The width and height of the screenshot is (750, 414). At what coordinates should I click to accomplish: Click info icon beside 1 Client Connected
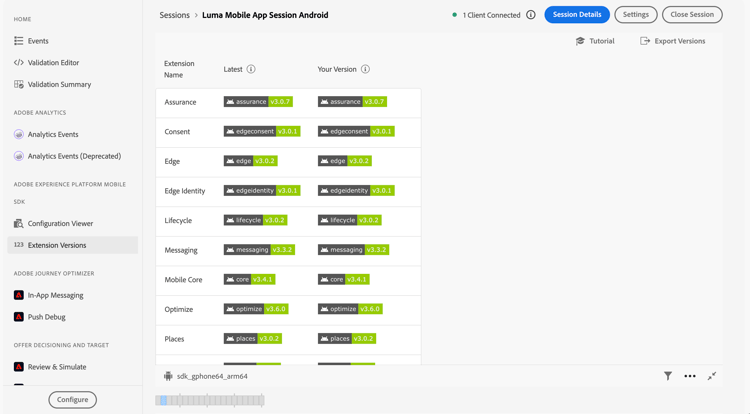(x=531, y=15)
